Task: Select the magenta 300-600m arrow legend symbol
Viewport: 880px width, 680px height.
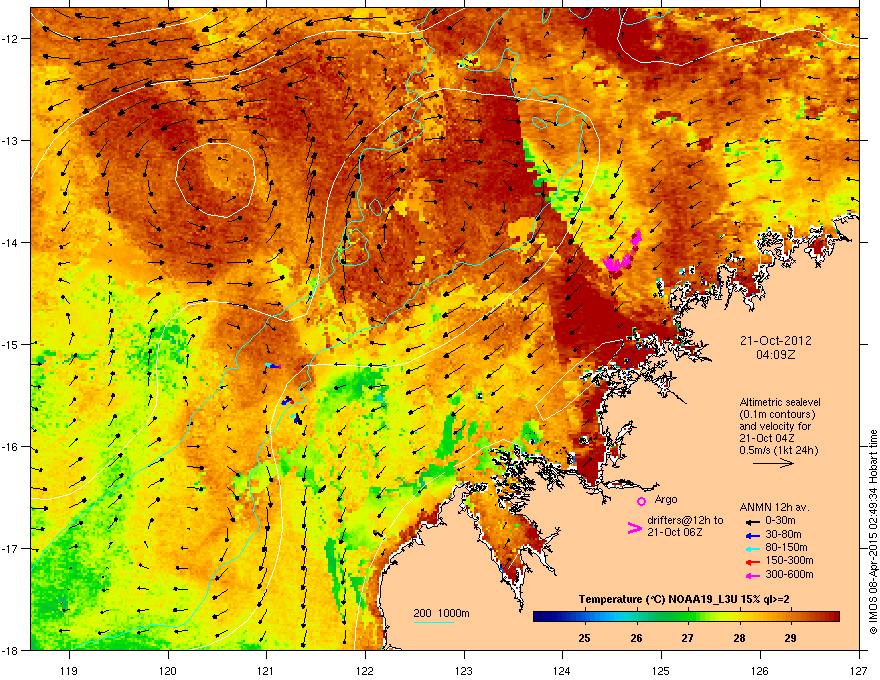Action: [x=752, y=576]
